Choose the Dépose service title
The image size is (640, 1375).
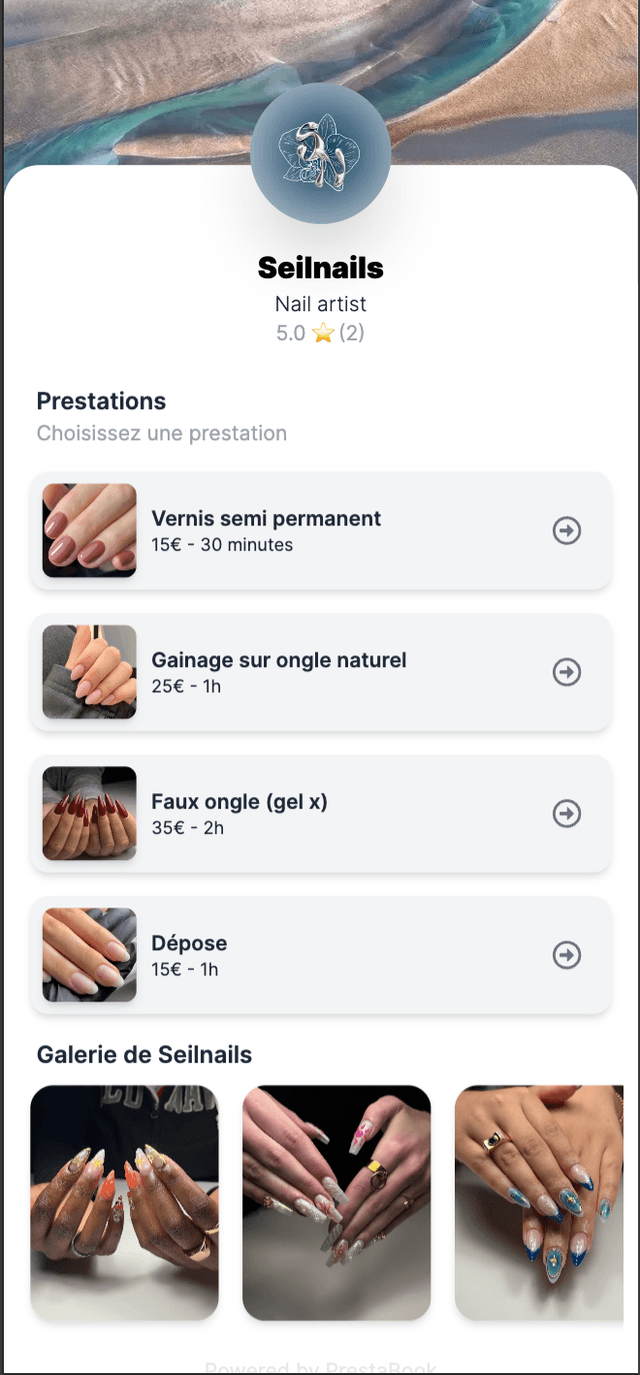click(189, 944)
